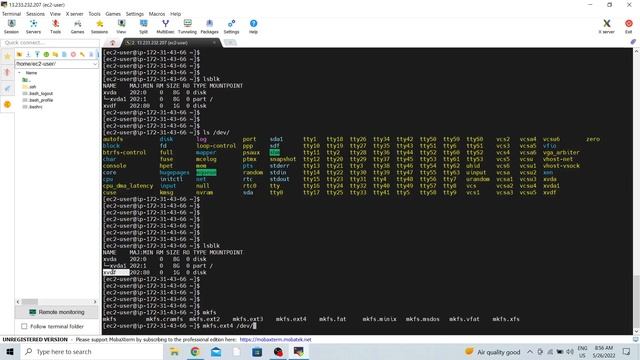640x360 pixels.
Task: Open the Windows Start menu
Action: pos(10,351)
